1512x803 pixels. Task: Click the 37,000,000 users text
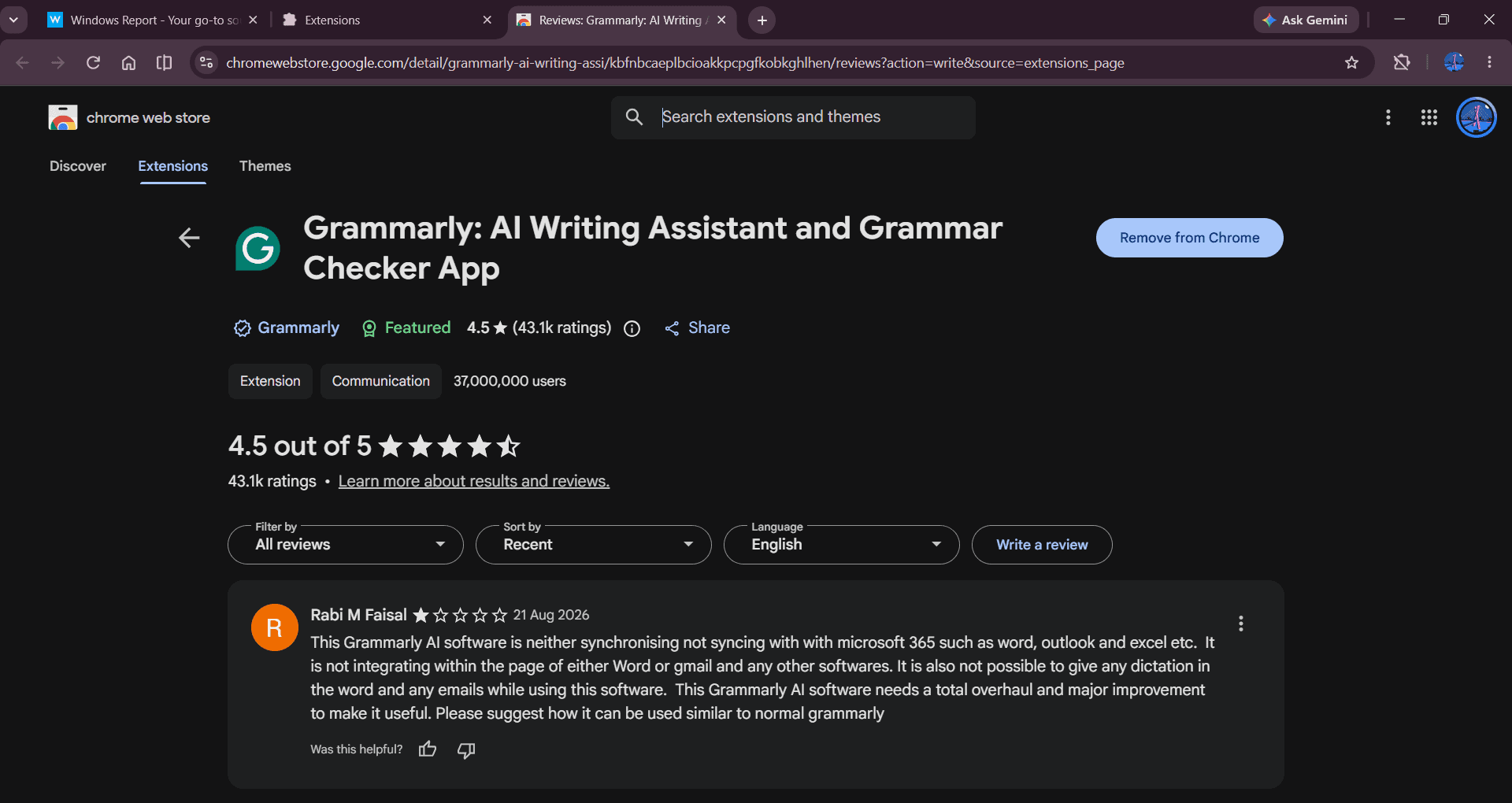[510, 381]
